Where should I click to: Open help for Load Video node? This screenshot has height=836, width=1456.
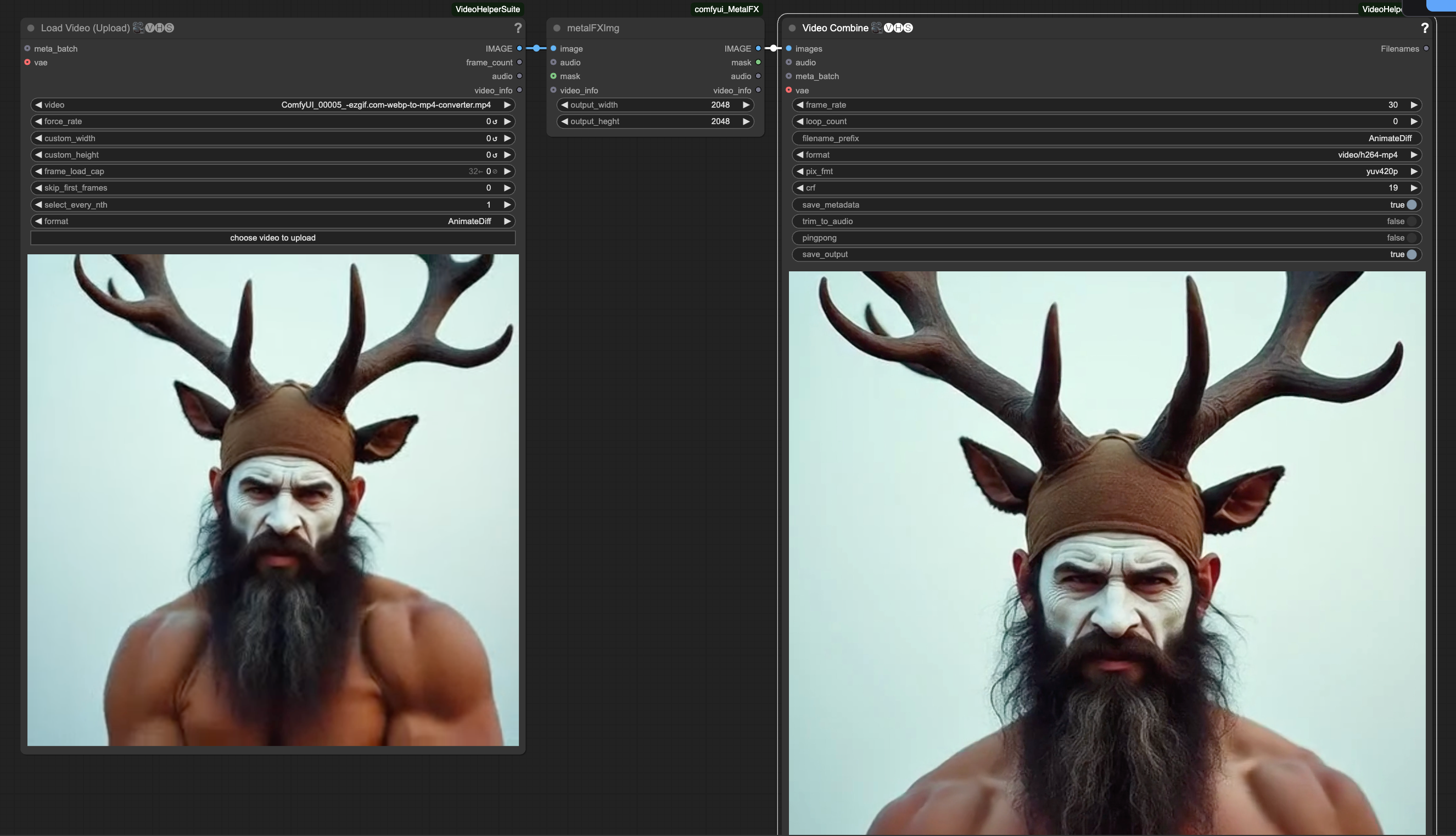click(518, 27)
